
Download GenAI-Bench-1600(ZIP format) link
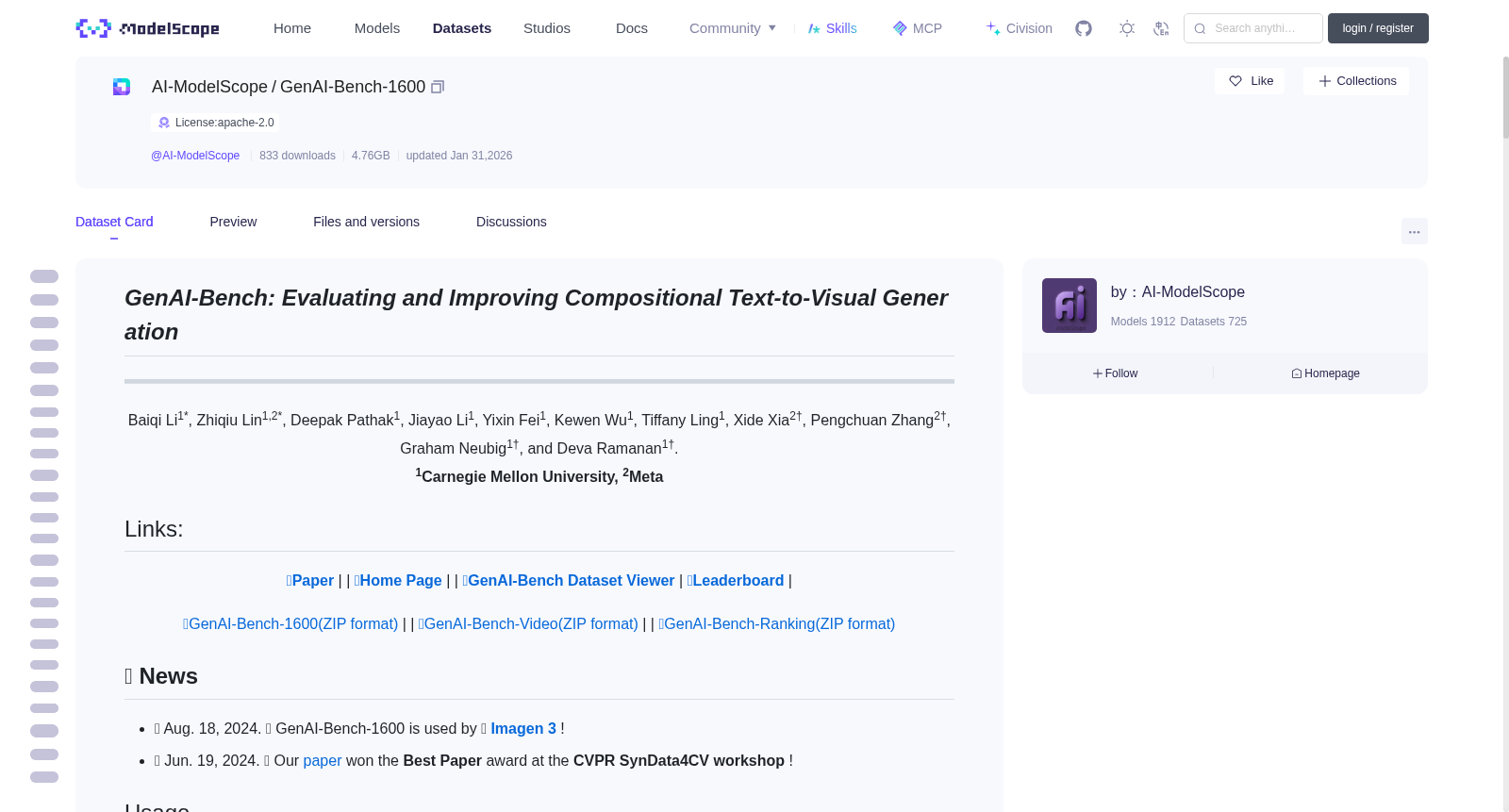[x=290, y=624]
